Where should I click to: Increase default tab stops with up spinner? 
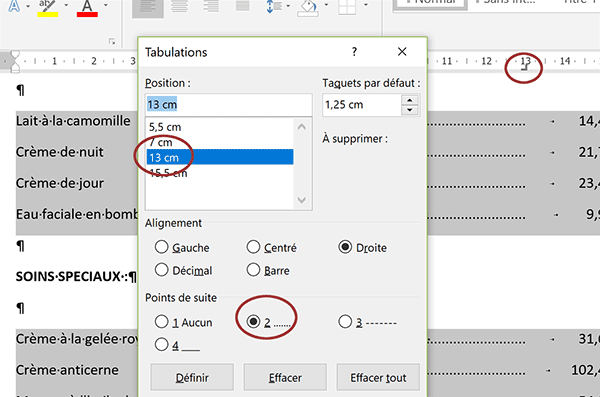[x=410, y=100]
